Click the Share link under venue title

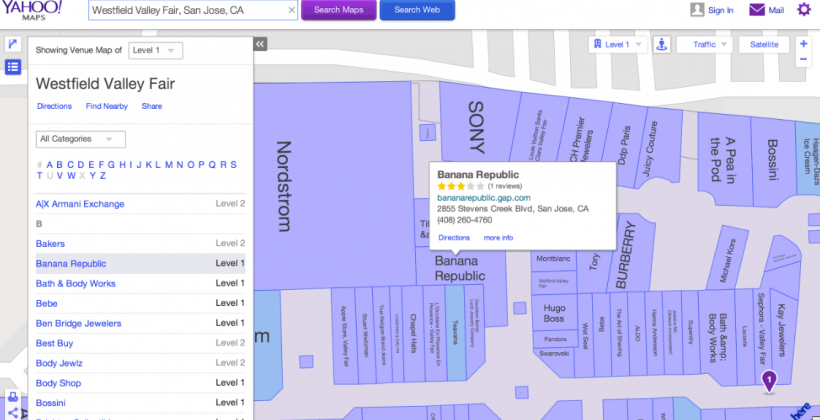pos(152,106)
